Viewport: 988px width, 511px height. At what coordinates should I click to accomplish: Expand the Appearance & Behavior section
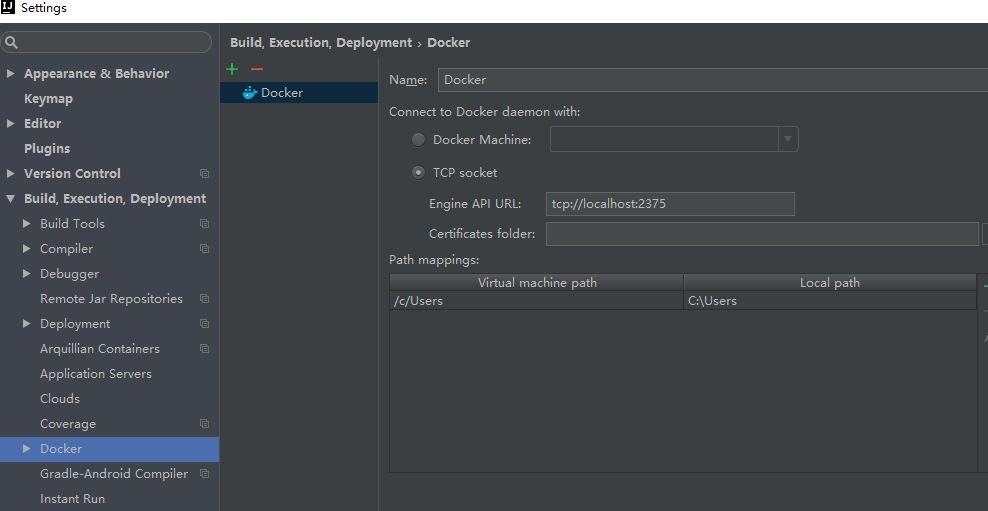(10, 74)
